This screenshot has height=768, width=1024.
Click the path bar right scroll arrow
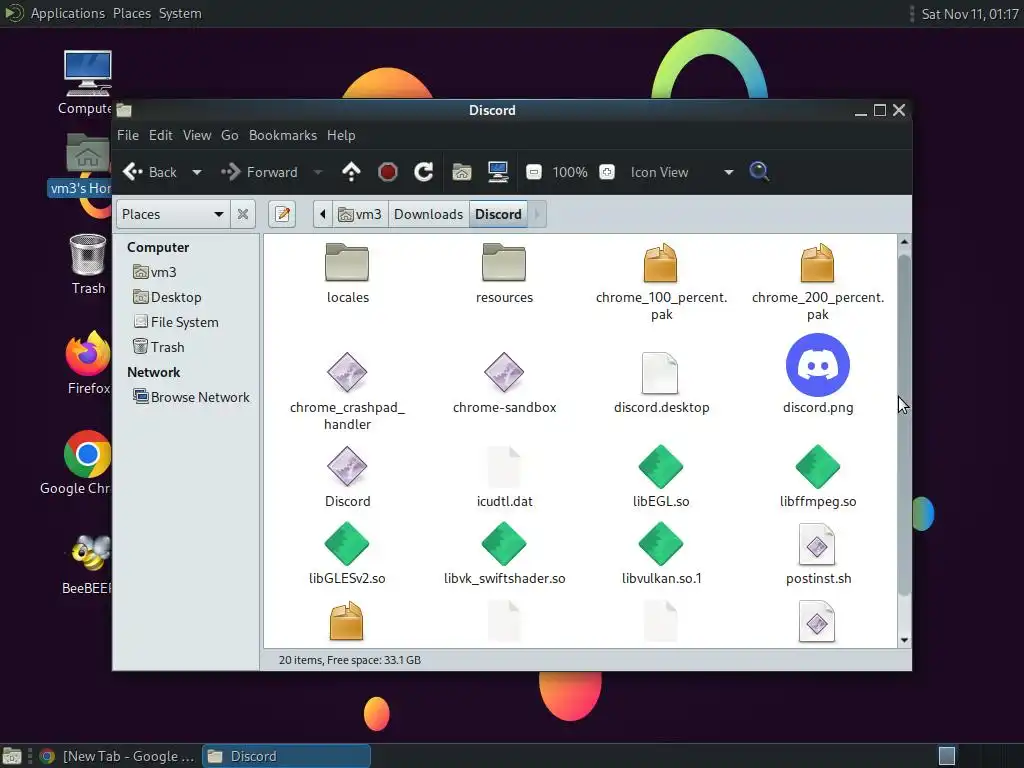pyautogui.click(x=537, y=214)
